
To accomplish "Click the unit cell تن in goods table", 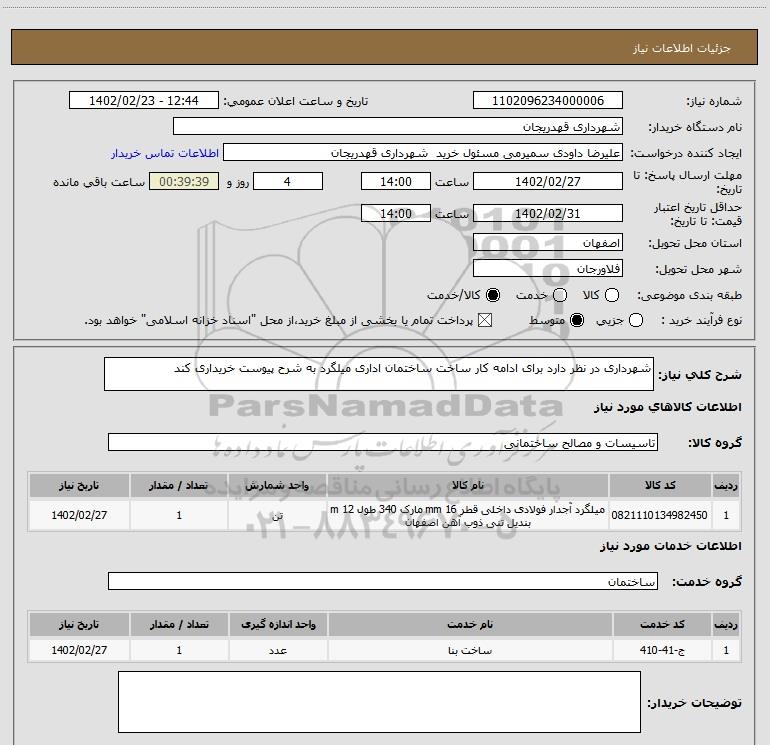I will (x=277, y=515).
